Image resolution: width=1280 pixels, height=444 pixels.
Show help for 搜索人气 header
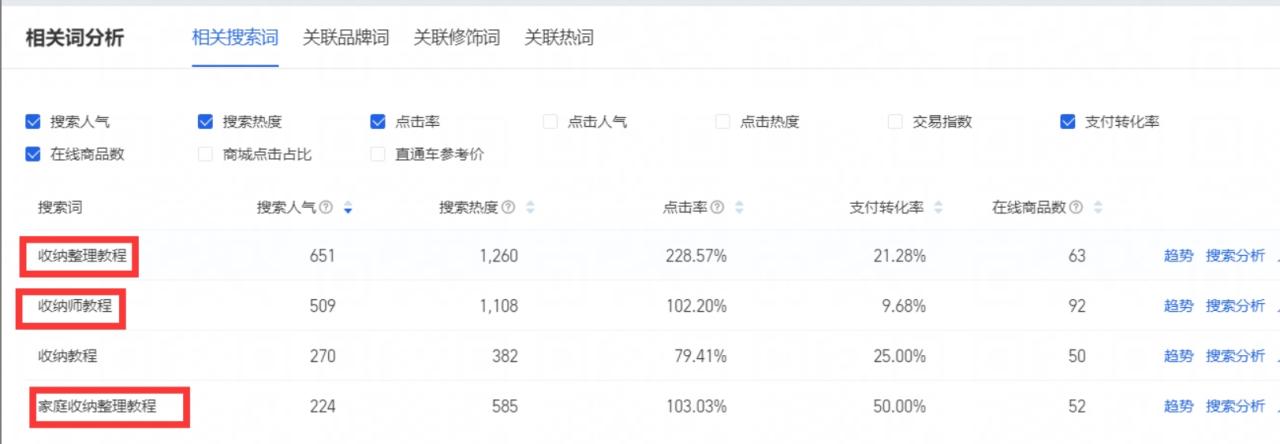coord(326,208)
